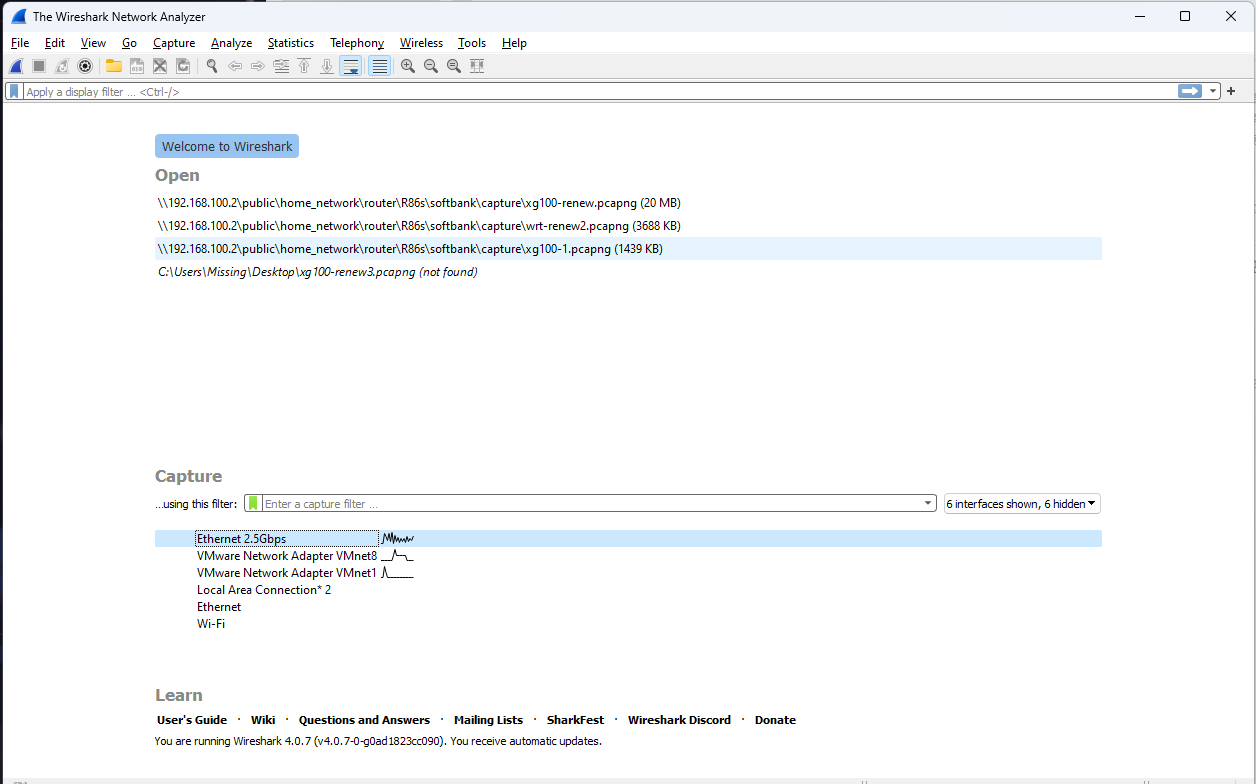Expand the display filter history dropdown

pos(1214,91)
